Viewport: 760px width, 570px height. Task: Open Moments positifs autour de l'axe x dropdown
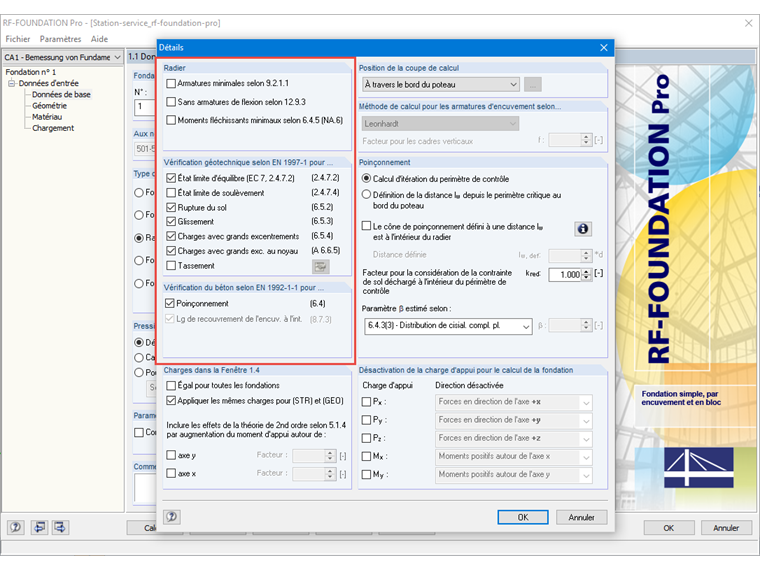coord(513,457)
